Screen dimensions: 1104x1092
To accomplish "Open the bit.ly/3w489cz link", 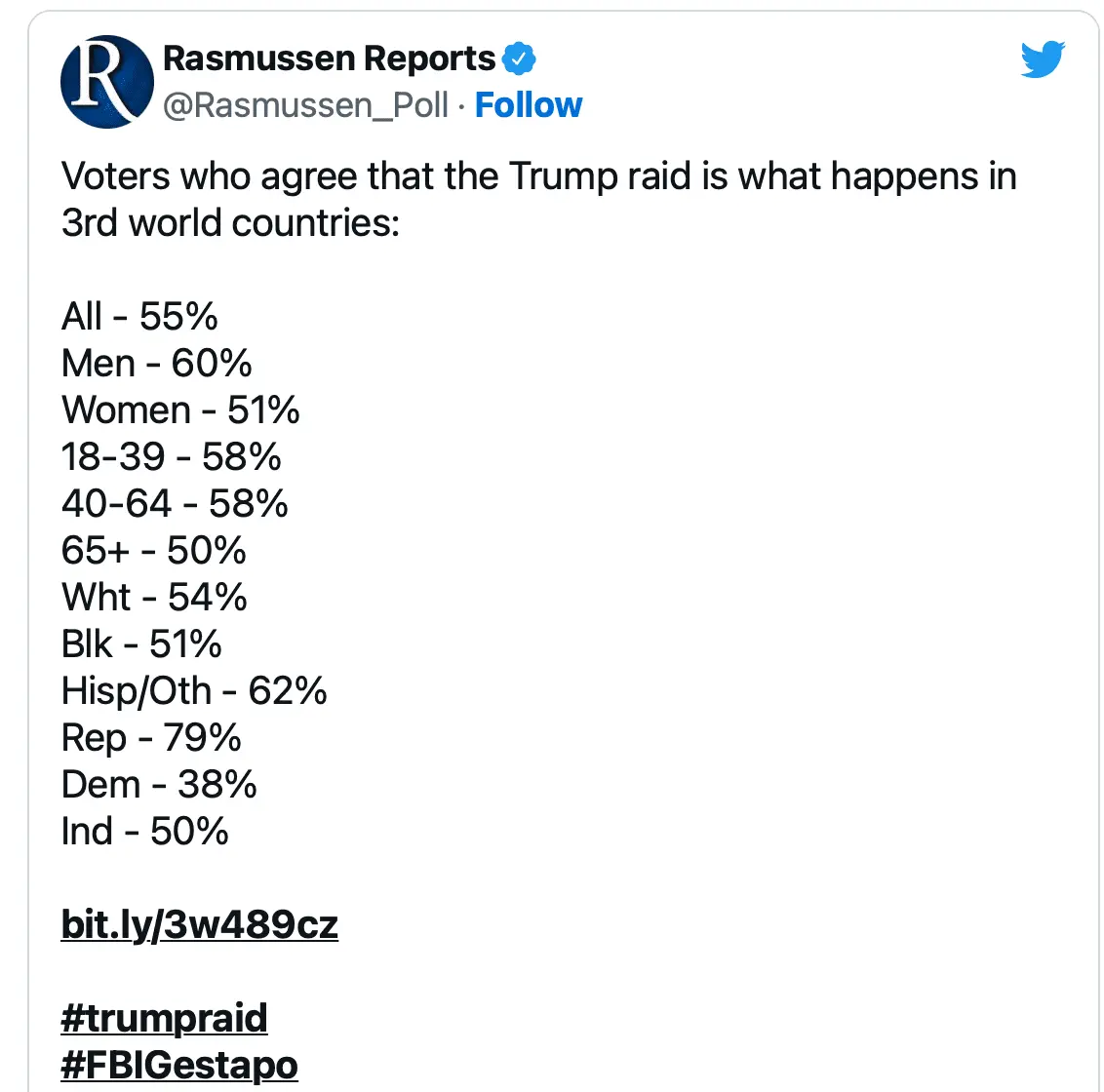I will click(x=199, y=923).
